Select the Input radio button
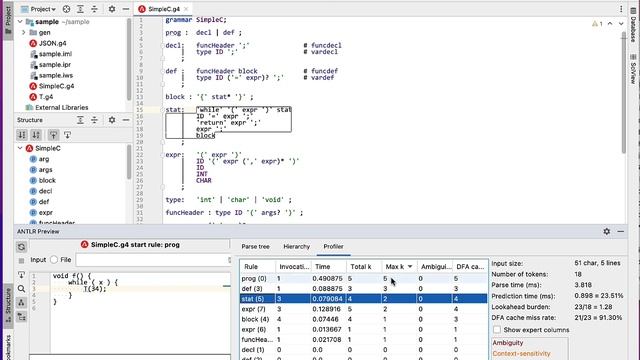 click(38, 260)
